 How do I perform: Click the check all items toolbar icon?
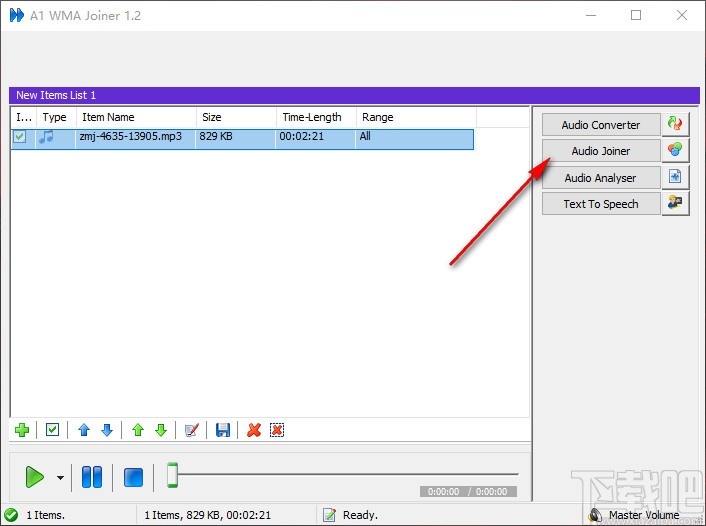click(52, 430)
